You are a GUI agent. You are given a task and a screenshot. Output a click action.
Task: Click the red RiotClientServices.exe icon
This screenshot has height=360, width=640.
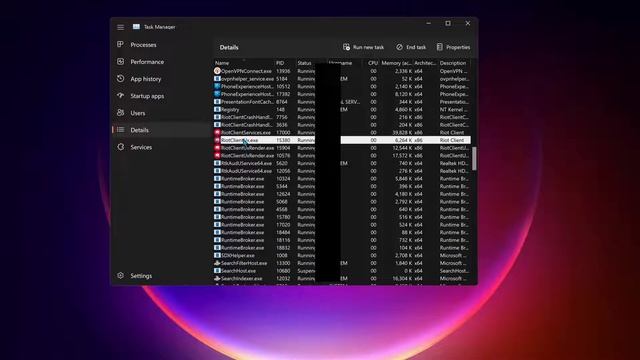click(217, 132)
